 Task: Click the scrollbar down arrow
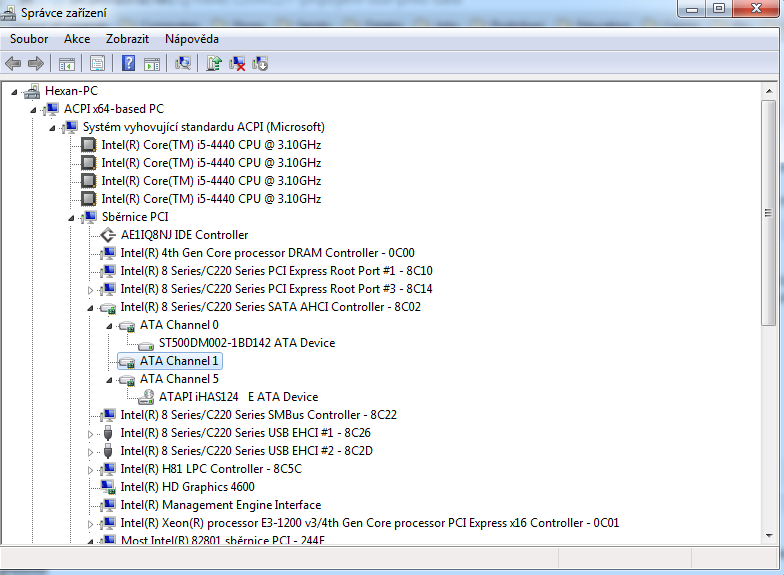click(x=768, y=536)
